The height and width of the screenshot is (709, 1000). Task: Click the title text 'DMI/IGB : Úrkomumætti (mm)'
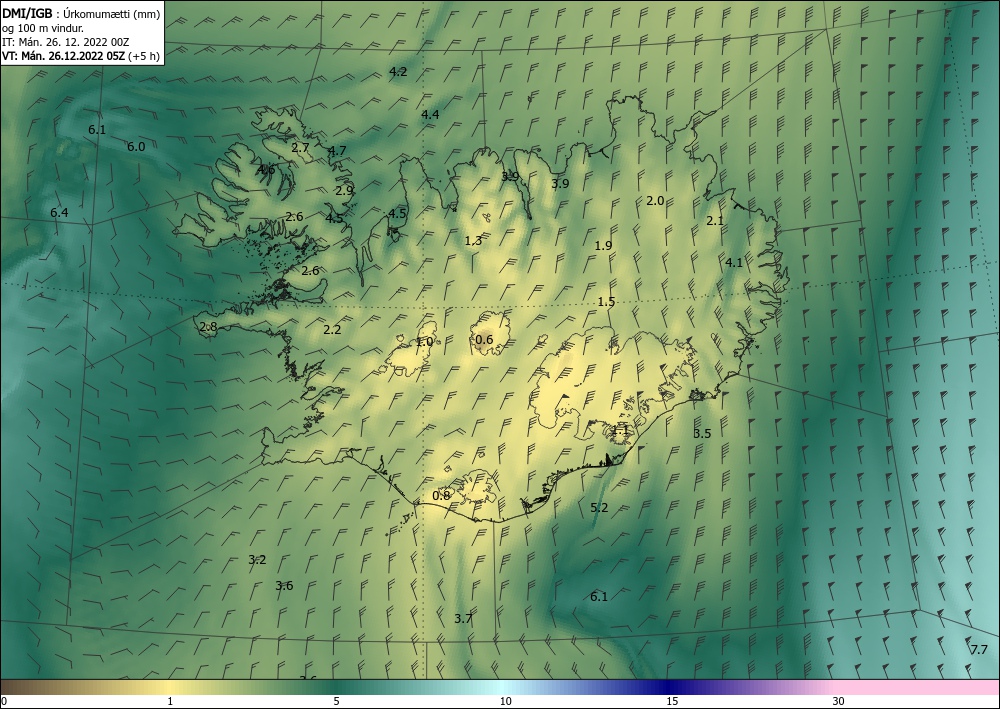(x=81, y=13)
